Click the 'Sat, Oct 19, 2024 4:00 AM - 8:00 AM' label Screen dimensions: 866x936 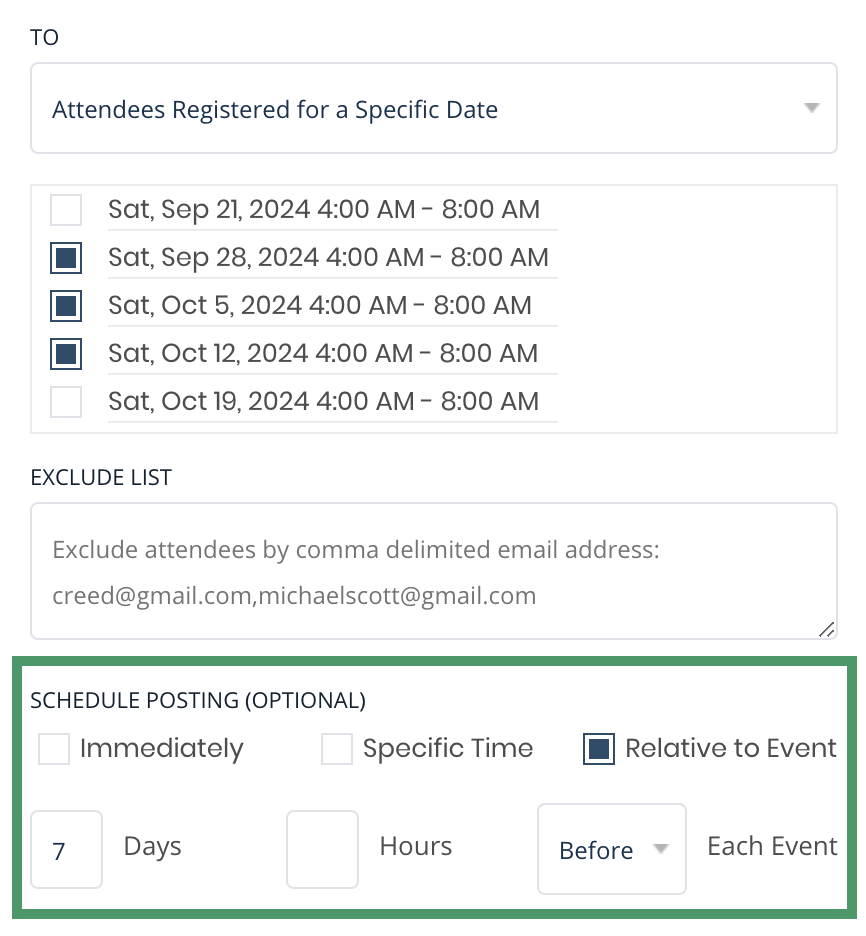323,402
